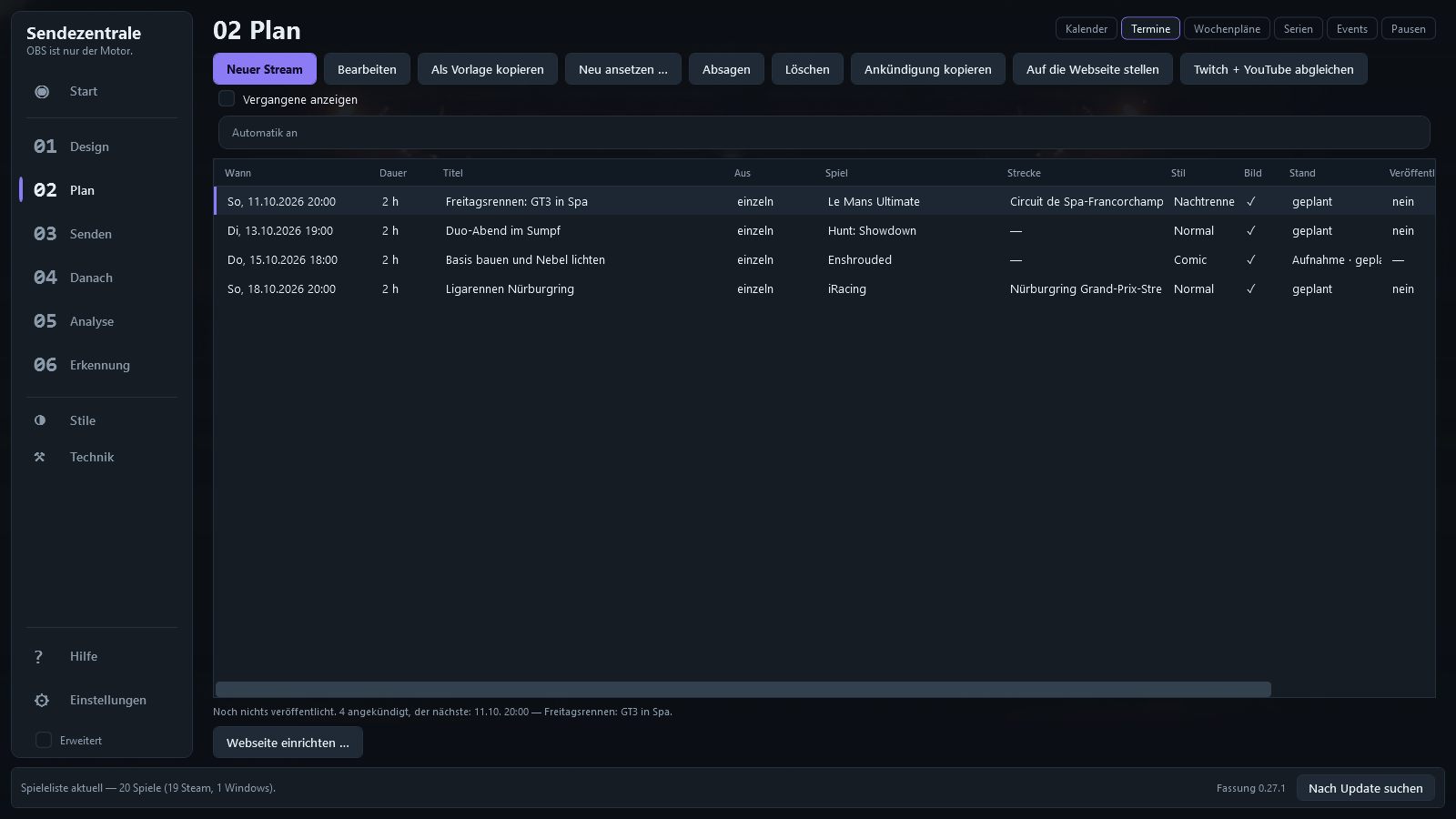Image resolution: width=1456 pixels, height=819 pixels.
Task: Switch to the Serien tab
Action: click(x=1298, y=29)
